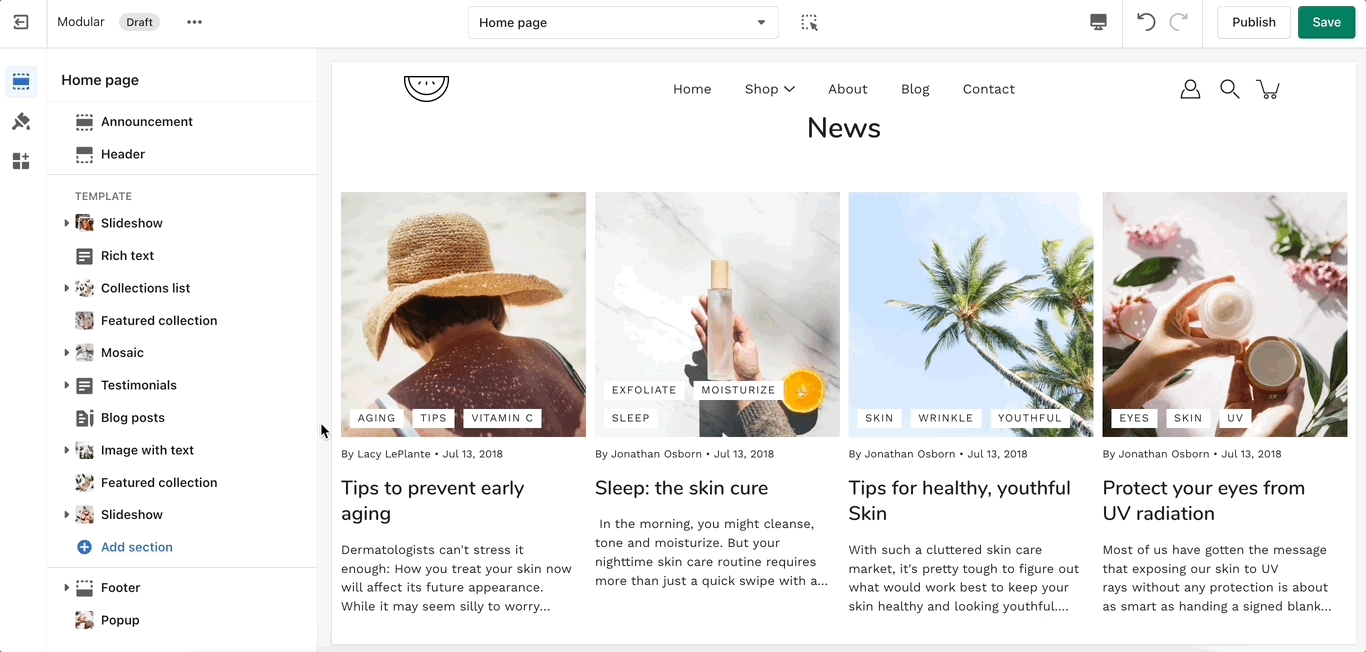
Task: Open the Home page template dropdown
Action: point(622,22)
